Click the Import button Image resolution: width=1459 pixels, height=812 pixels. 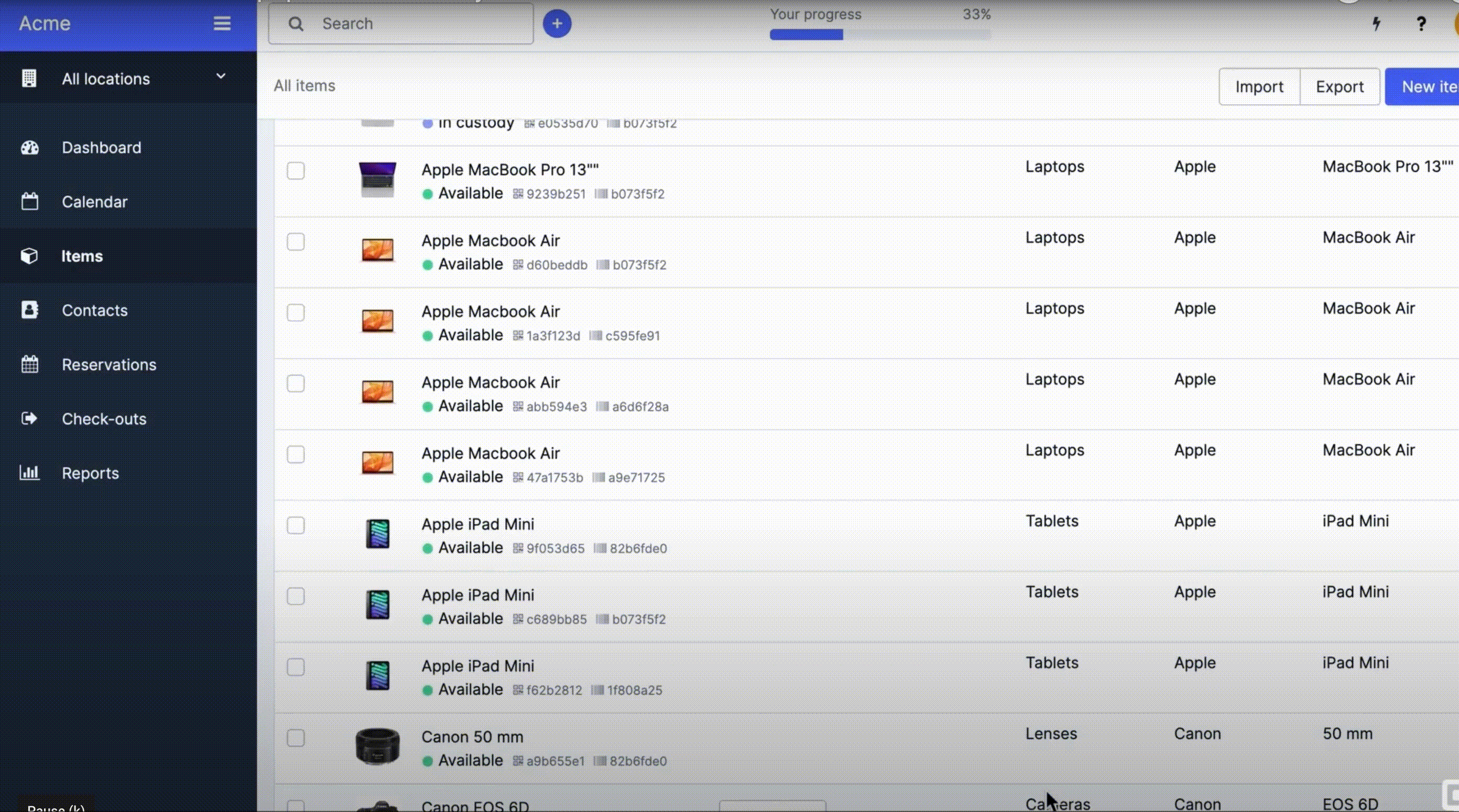[x=1259, y=86]
